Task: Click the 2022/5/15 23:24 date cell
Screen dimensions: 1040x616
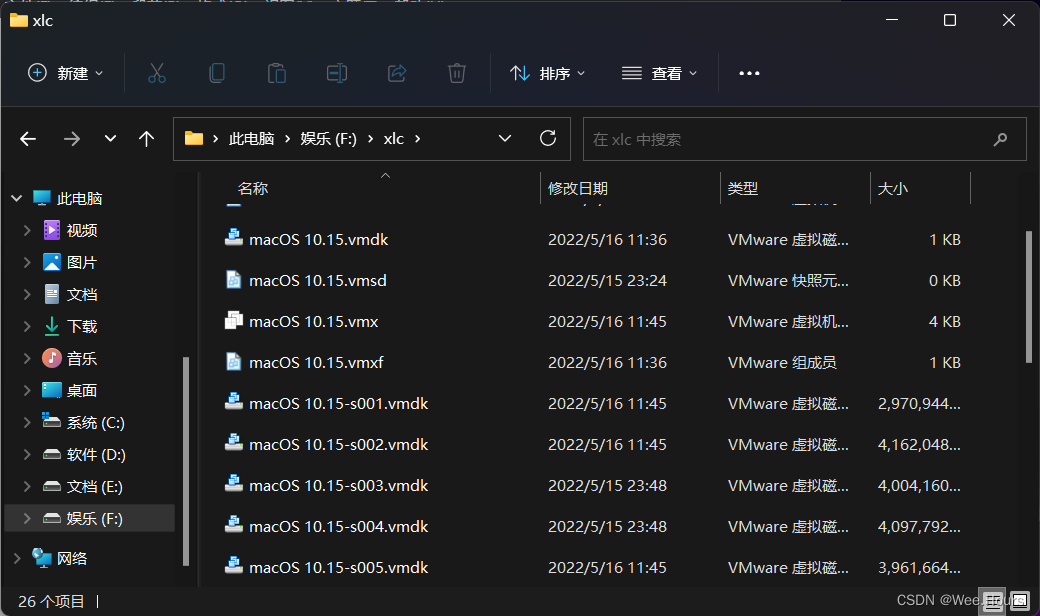Action: tap(607, 280)
